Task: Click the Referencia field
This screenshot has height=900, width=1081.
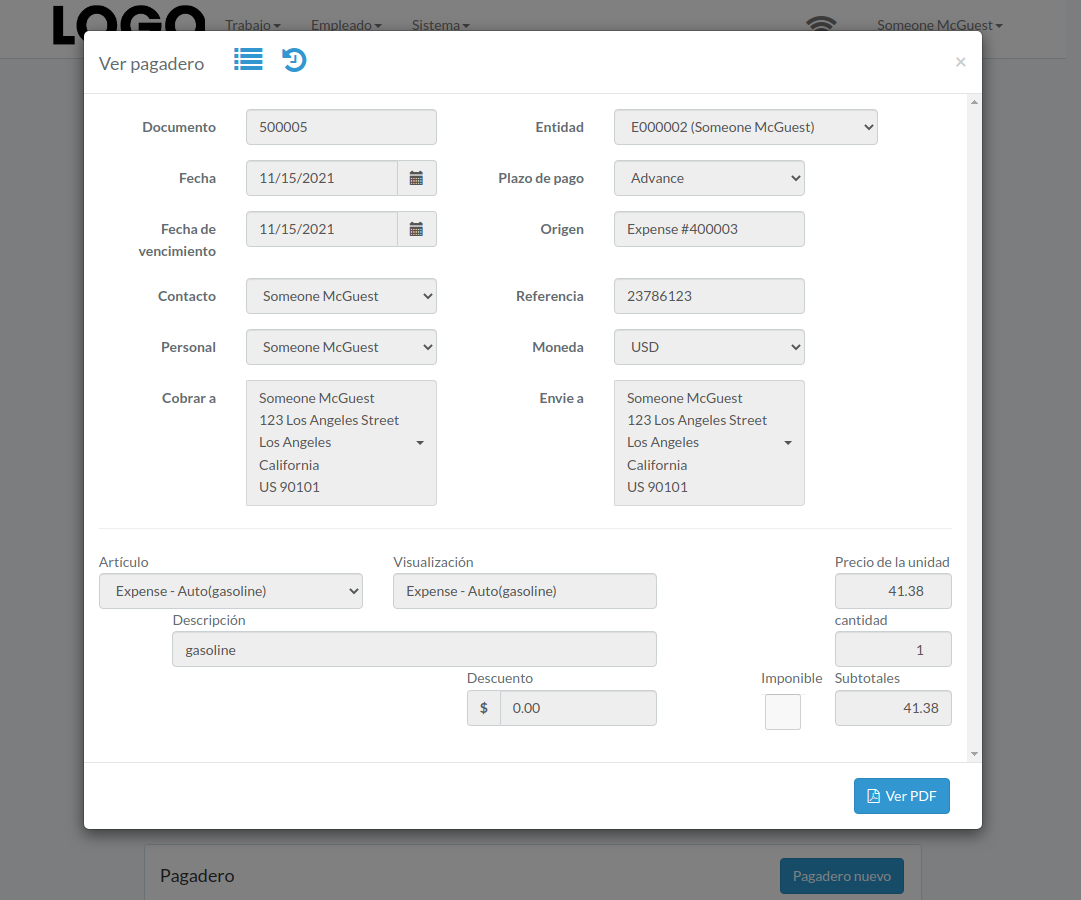Action: 709,296
